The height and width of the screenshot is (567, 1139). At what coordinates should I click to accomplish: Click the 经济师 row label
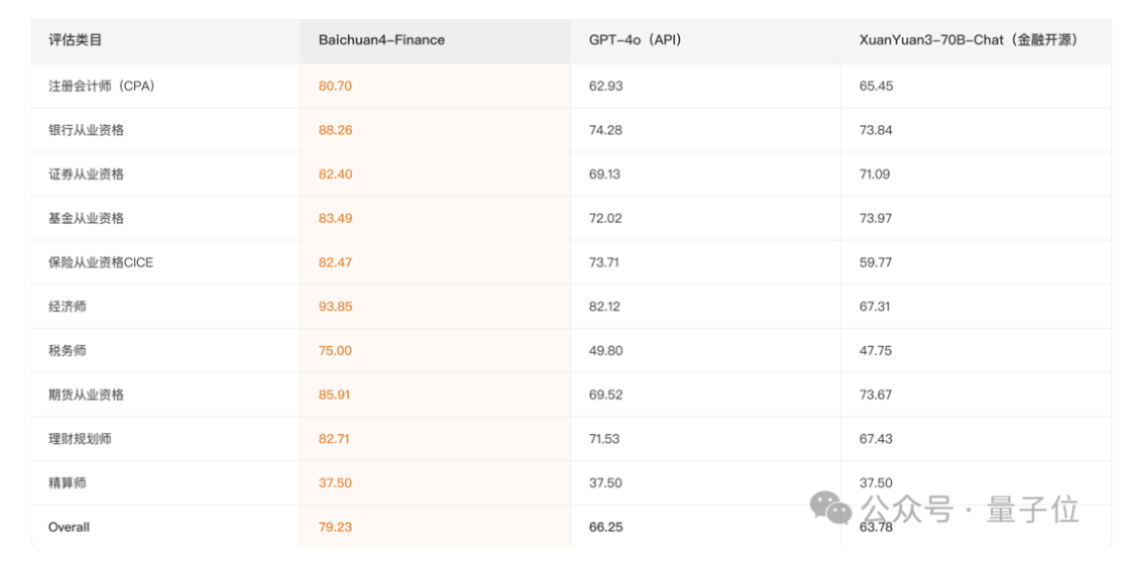67,306
